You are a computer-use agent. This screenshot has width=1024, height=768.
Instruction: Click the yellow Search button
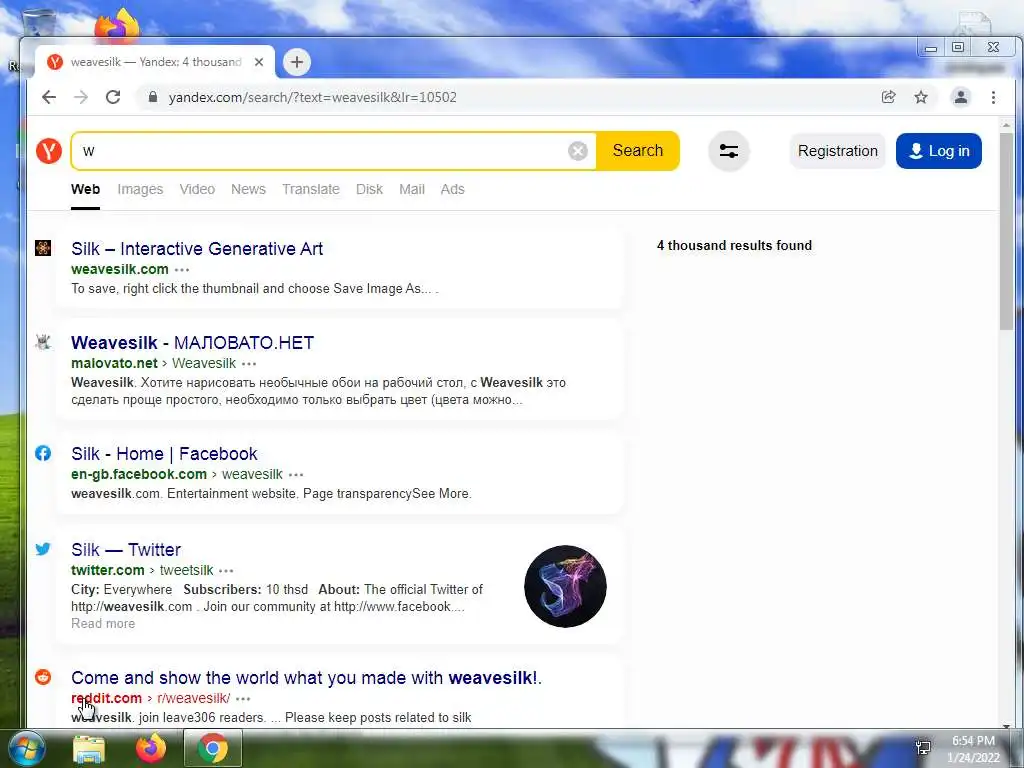pyautogui.click(x=637, y=151)
